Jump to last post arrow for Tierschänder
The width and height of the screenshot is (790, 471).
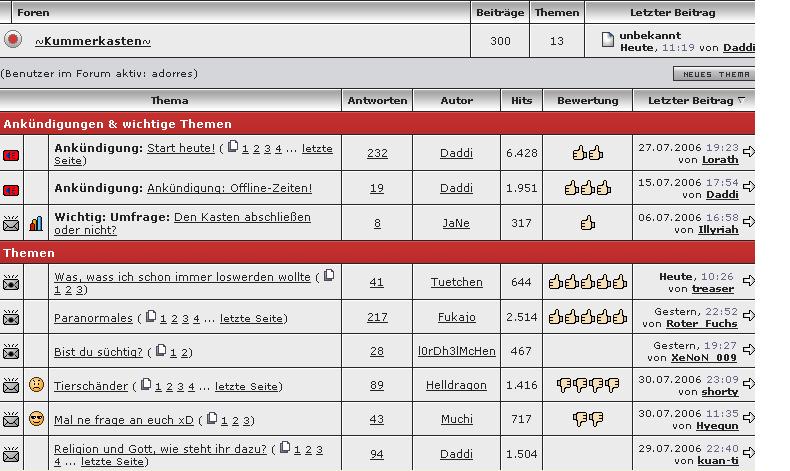click(x=748, y=386)
